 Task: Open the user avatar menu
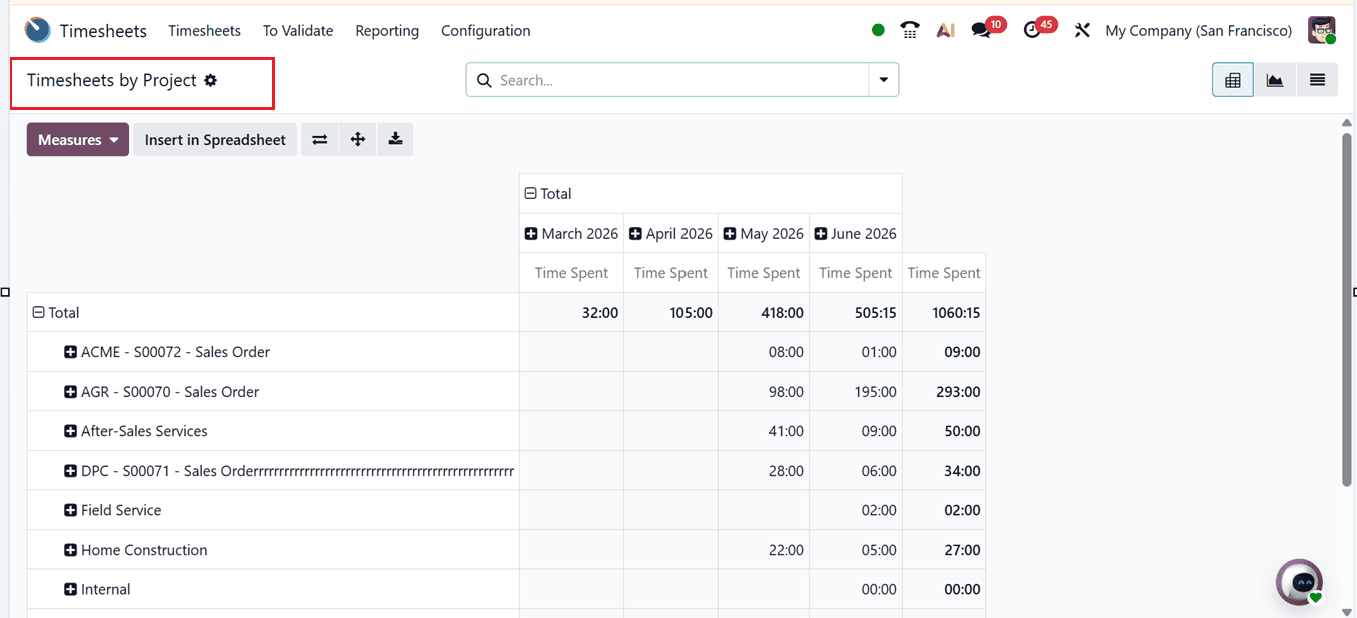pyautogui.click(x=1322, y=30)
